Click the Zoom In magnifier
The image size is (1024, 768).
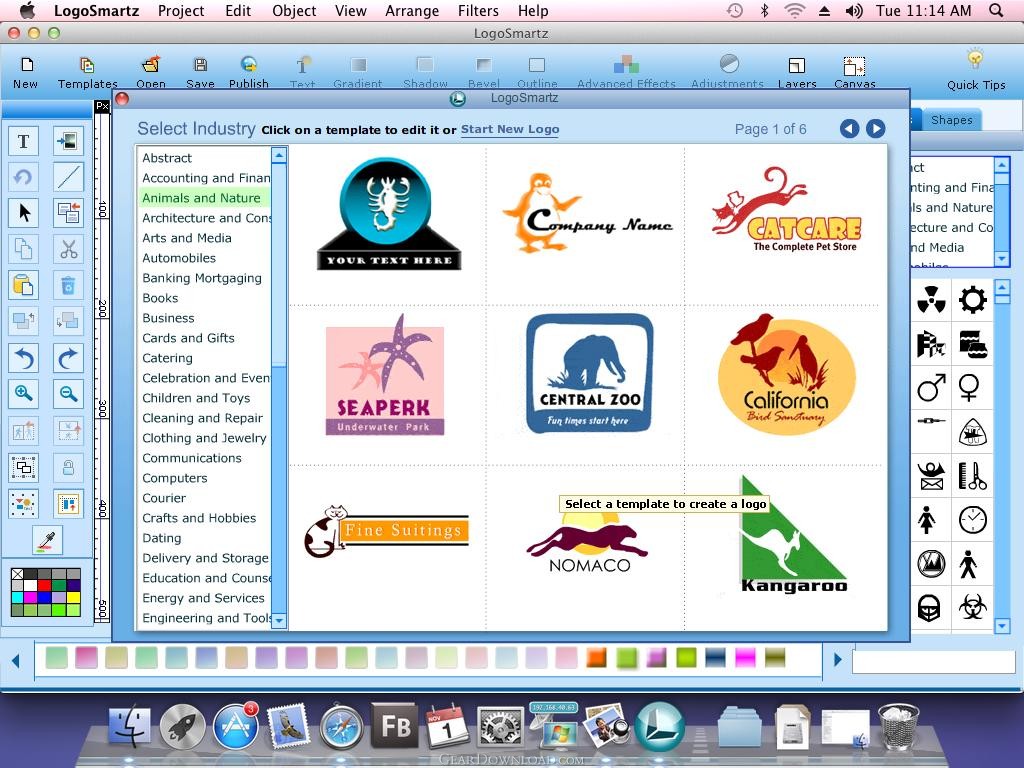(24, 394)
